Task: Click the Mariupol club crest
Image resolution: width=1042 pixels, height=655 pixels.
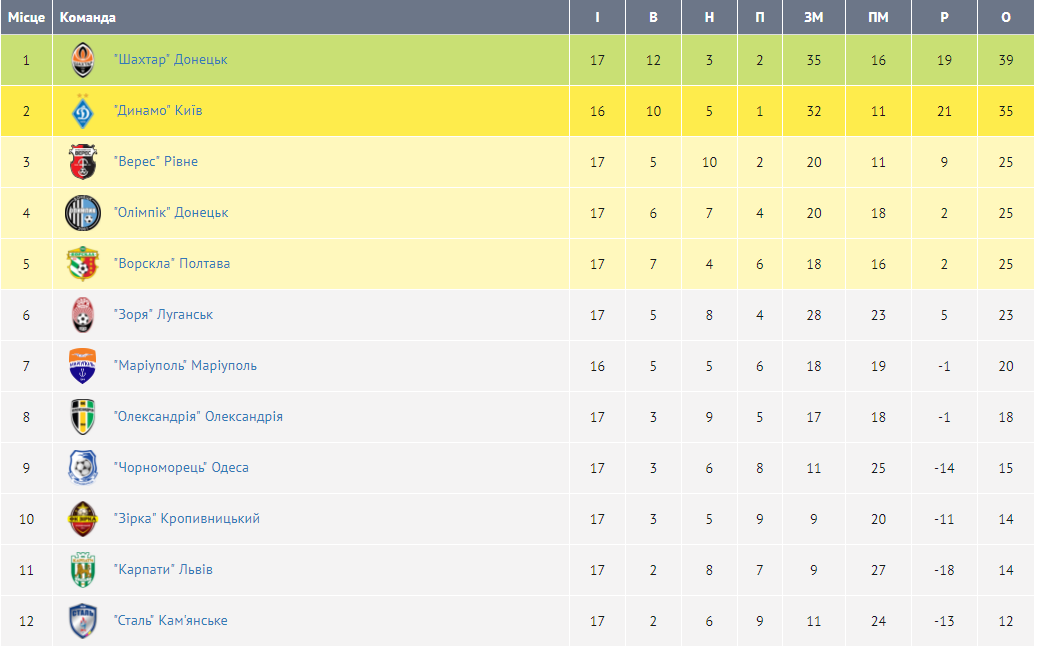Action: (83, 366)
